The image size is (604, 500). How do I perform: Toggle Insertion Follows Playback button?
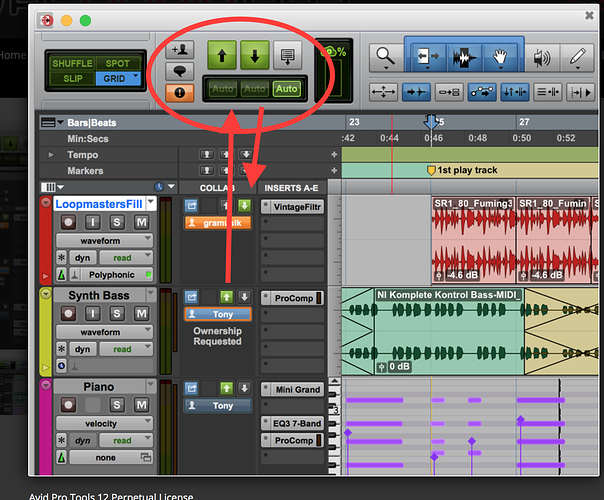581,92
